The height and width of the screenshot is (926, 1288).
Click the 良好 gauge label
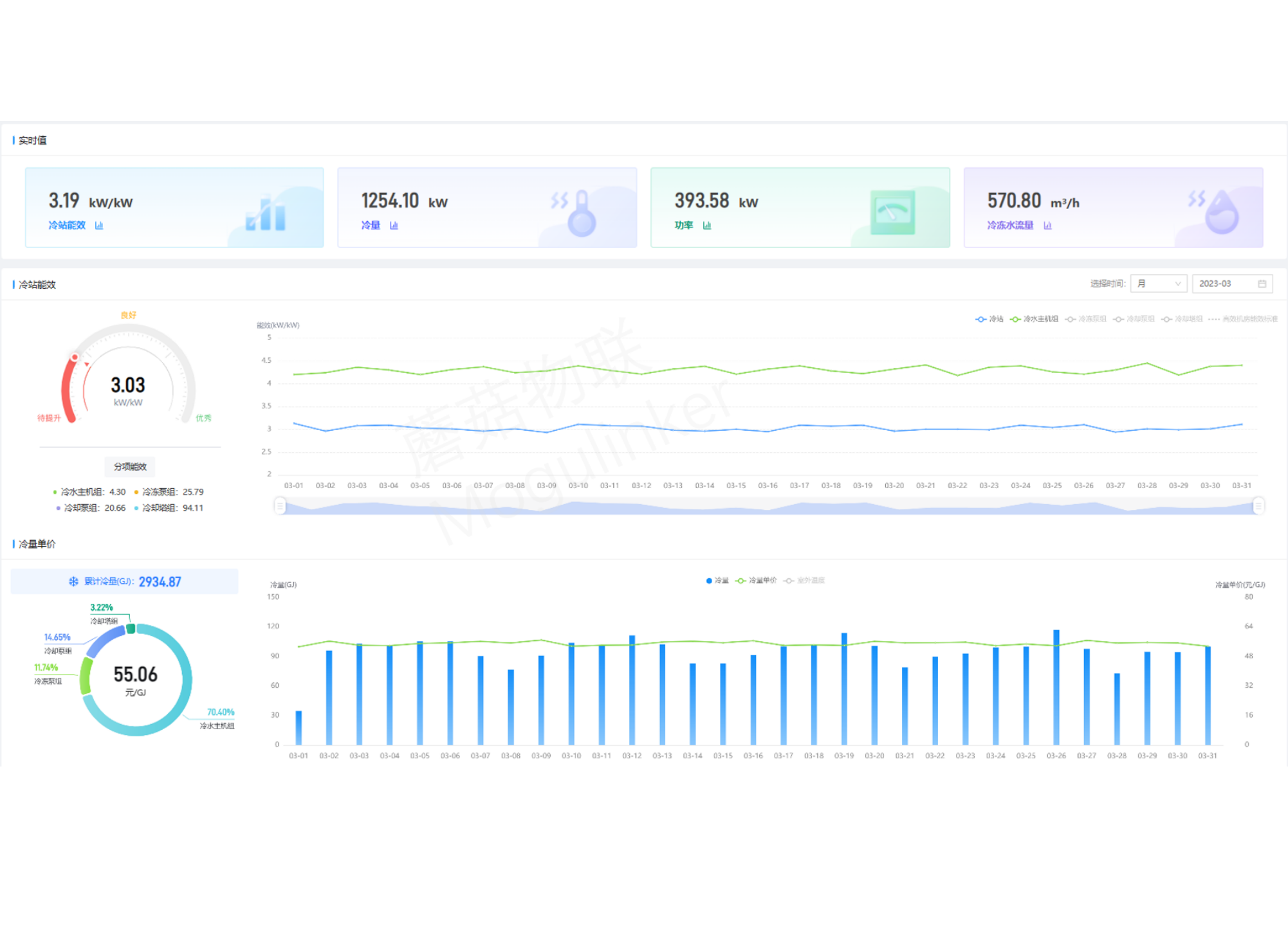(x=128, y=315)
